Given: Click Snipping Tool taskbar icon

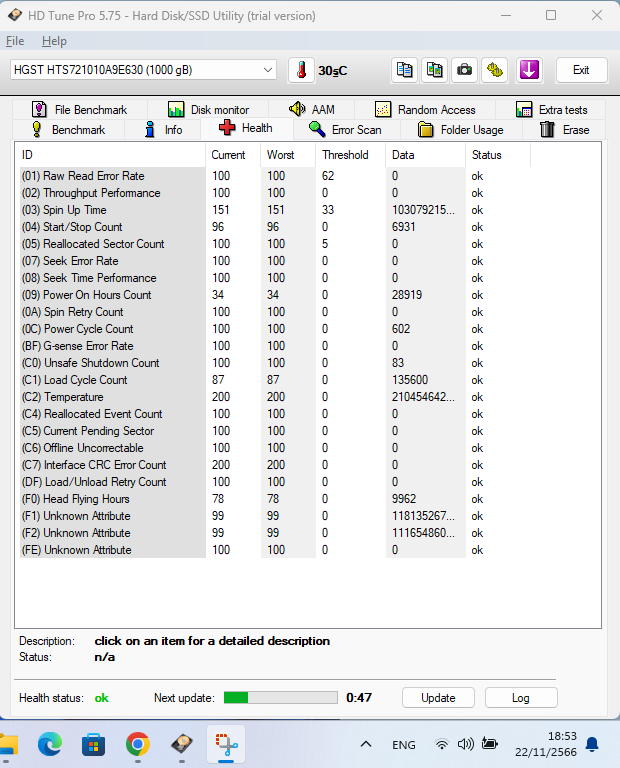Looking at the screenshot, I should click(x=226, y=744).
